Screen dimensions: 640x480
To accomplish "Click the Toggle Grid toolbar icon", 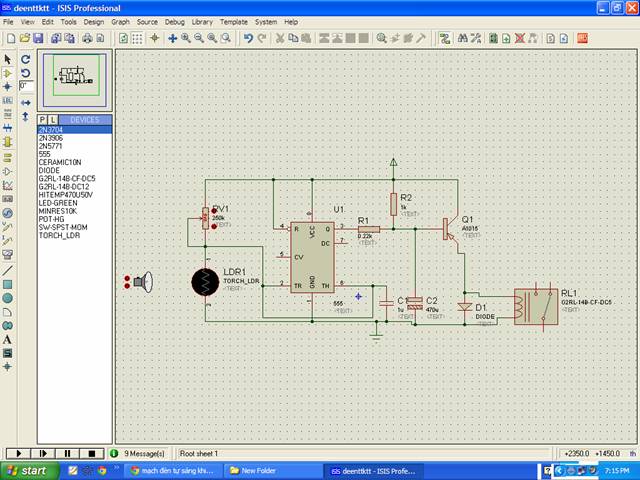I will pyautogui.click(x=138, y=38).
